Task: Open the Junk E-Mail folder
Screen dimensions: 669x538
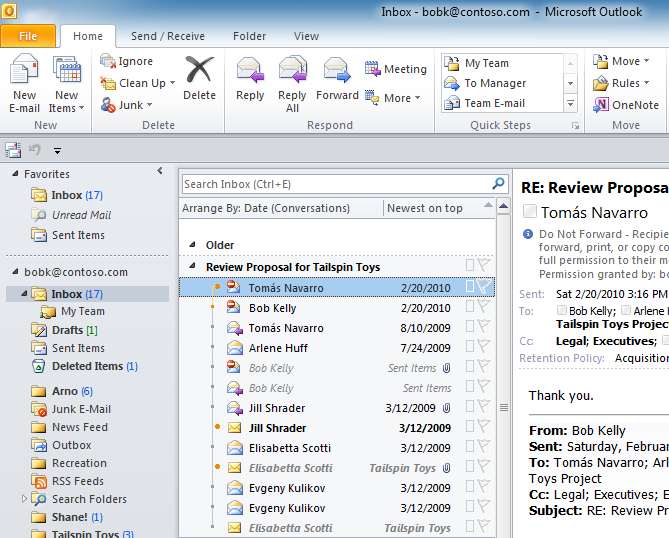Action: (x=71, y=409)
